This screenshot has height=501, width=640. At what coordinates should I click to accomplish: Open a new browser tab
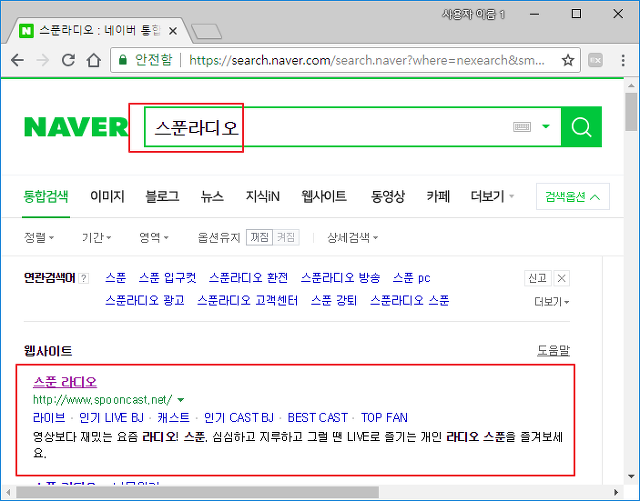(207, 31)
